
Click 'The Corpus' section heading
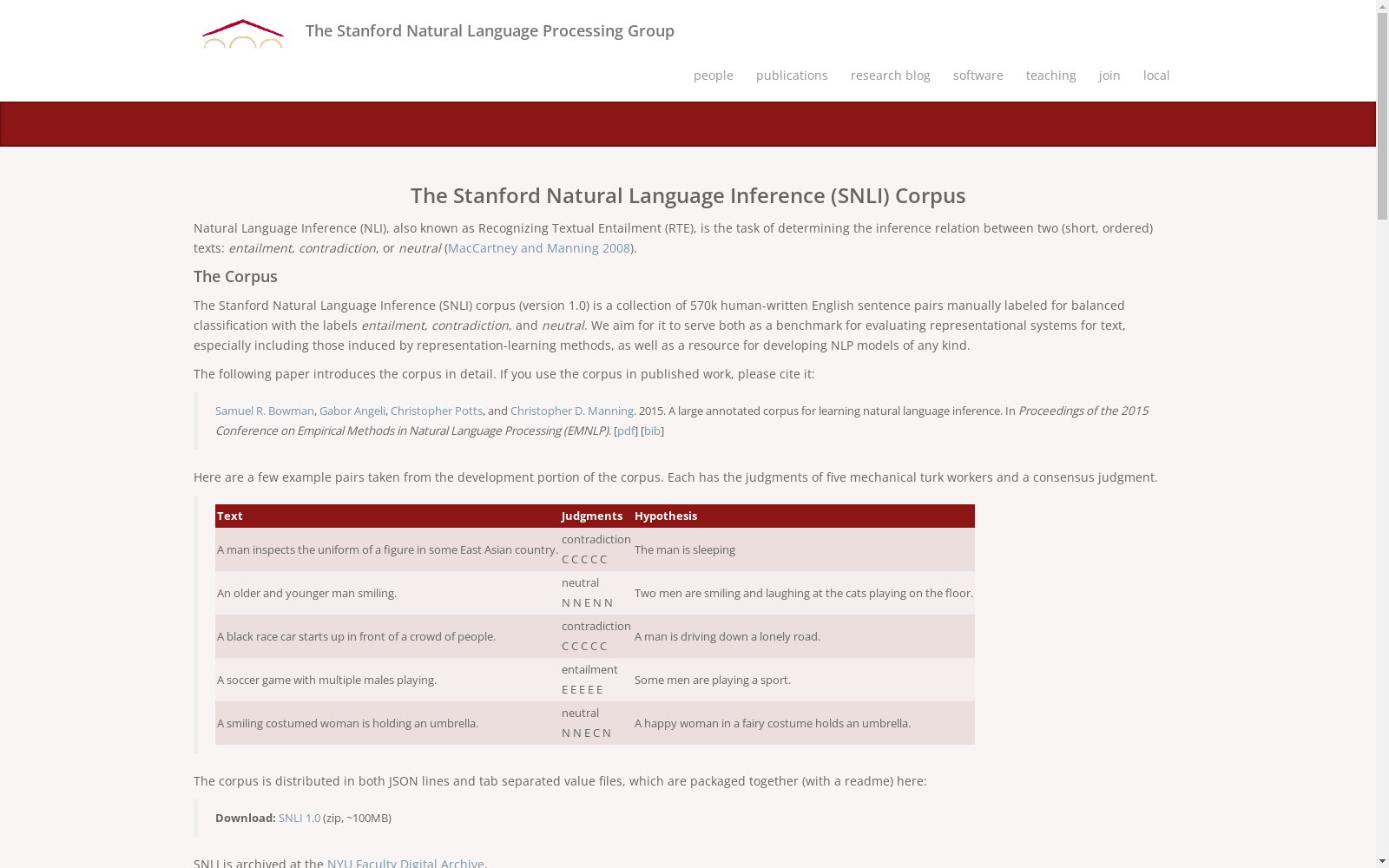pyautogui.click(x=235, y=277)
